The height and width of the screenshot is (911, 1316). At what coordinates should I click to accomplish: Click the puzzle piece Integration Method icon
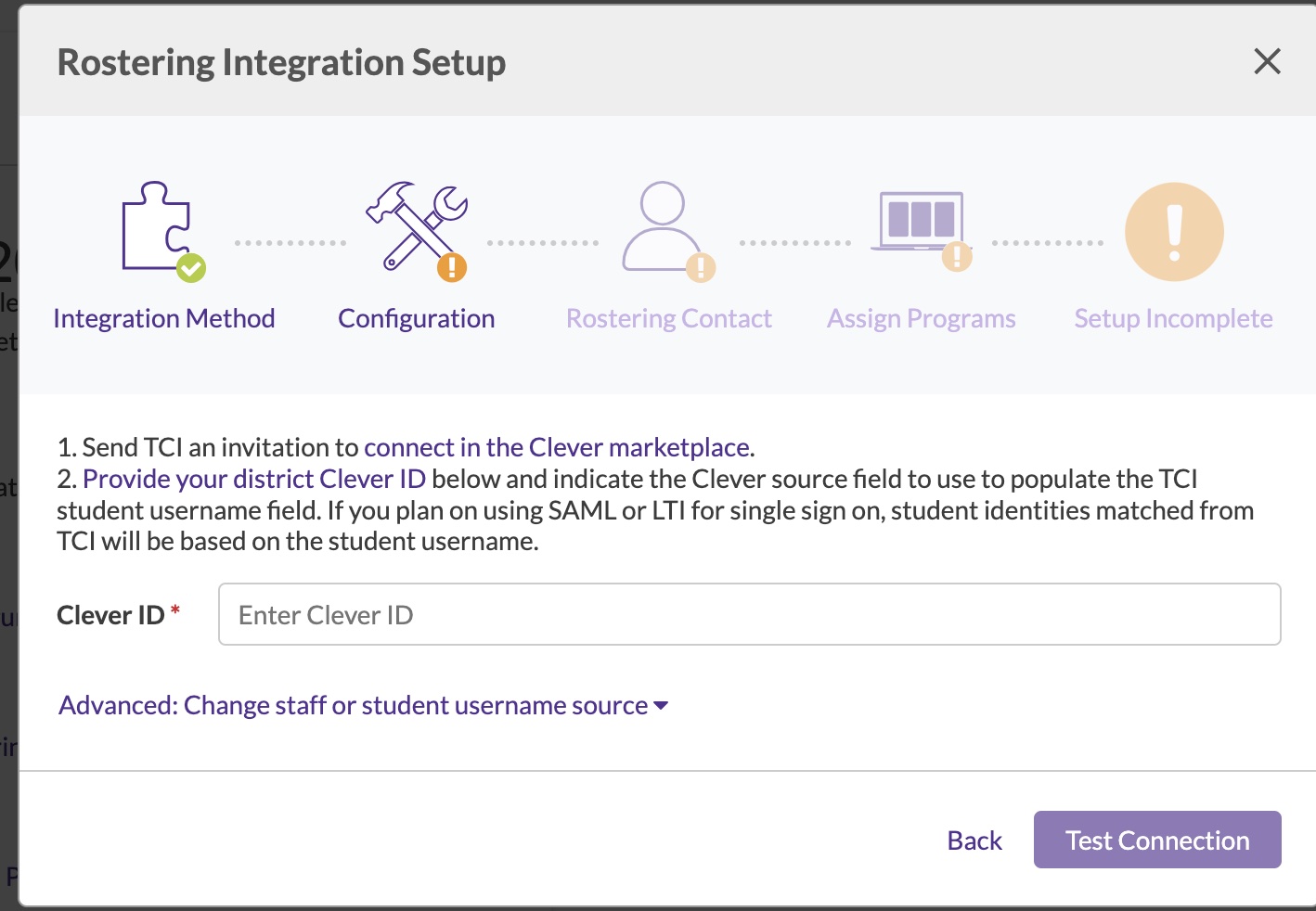click(156, 225)
